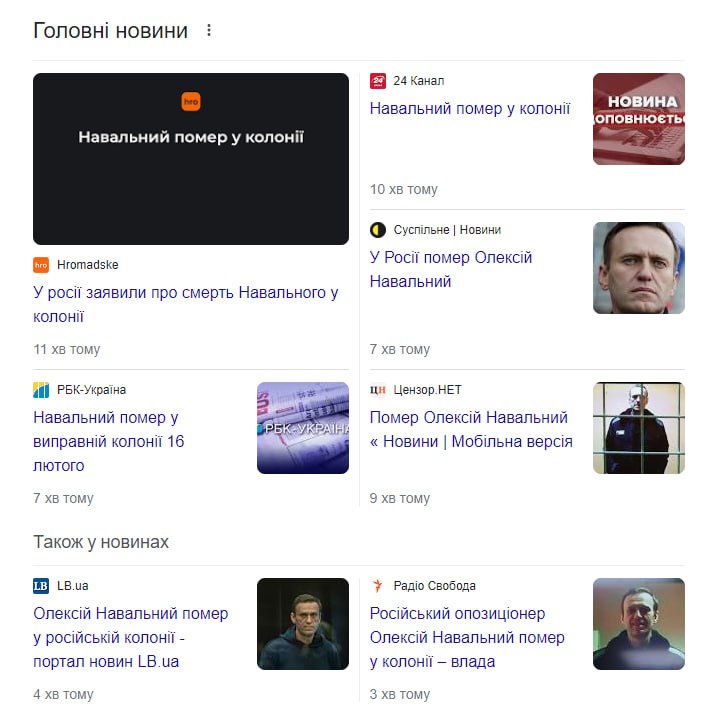Click the РБК-Україна source logo icon
The height and width of the screenshot is (715, 727).
click(41, 390)
